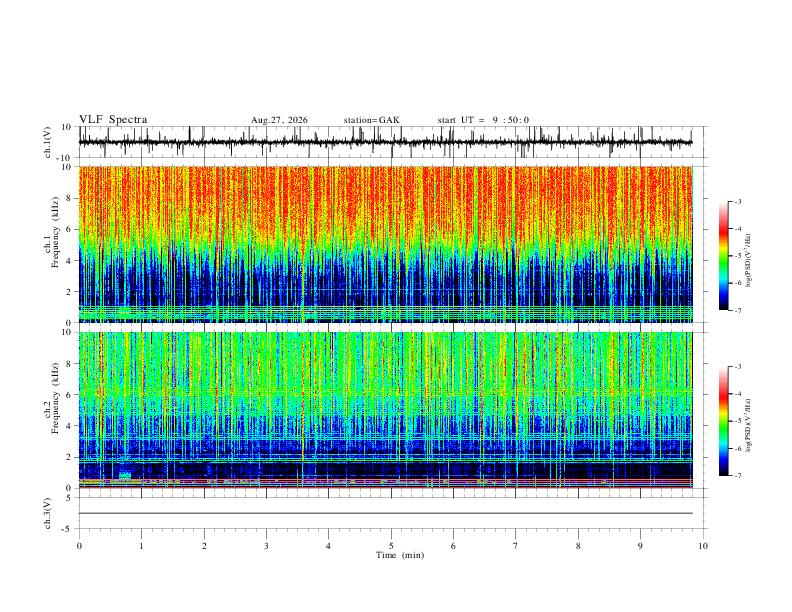The height and width of the screenshot is (612, 792).
Task: Click the ch.2 Frequency (kHz) axis label
Action: coord(55,399)
